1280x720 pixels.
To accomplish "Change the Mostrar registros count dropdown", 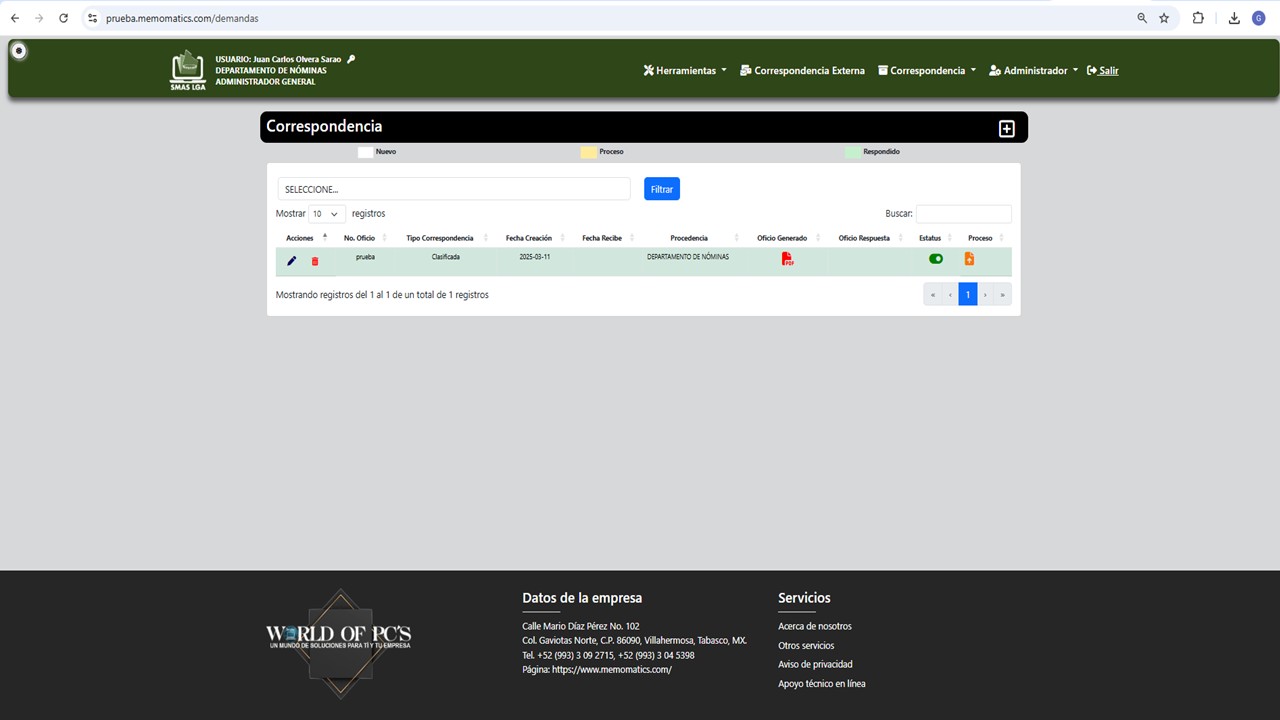I will (326, 214).
